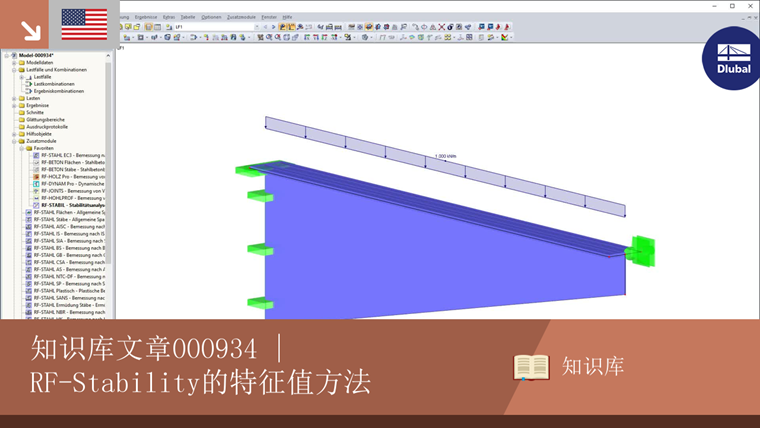
Task: Expand the Ergebnisse folder
Action: (x=14, y=105)
